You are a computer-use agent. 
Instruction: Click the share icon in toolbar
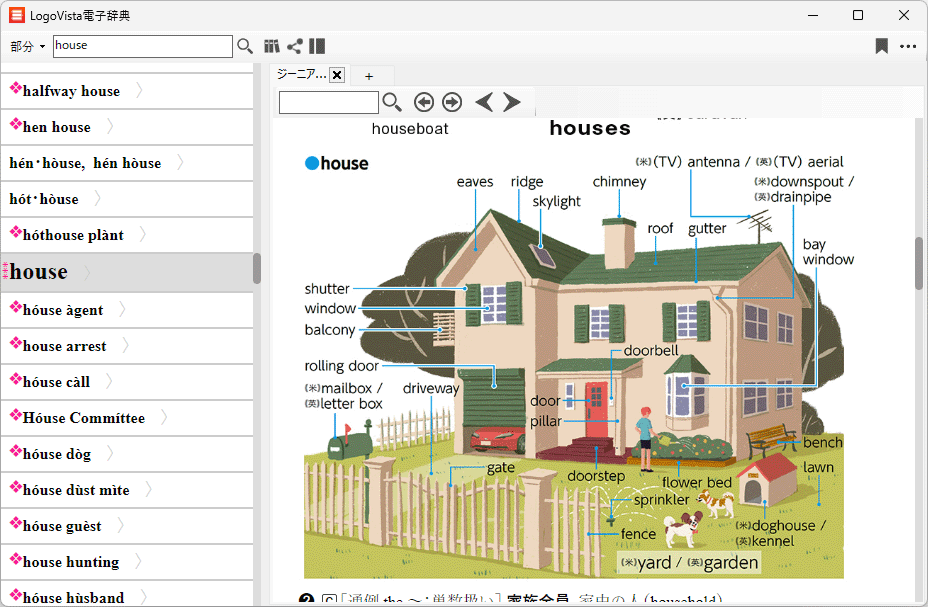(x=294, y=46)
